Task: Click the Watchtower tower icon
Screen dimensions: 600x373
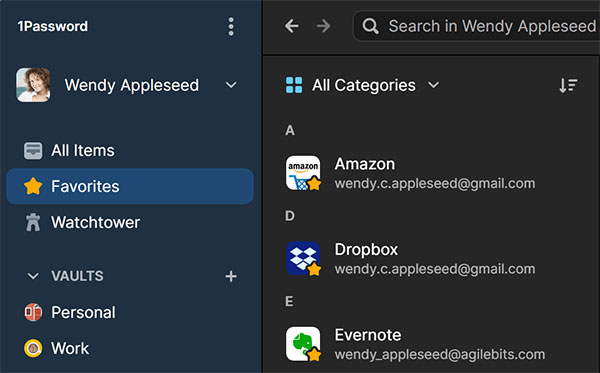Action: [33, 222]
